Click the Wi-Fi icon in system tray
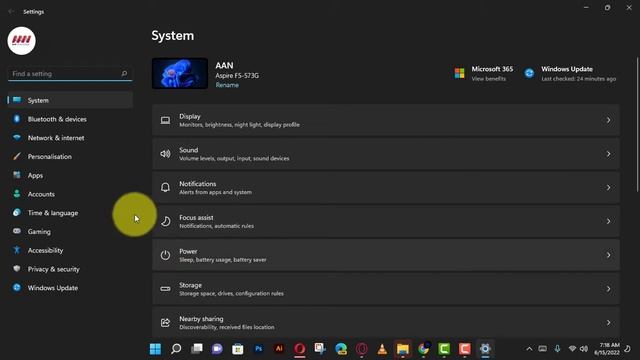The image size is (640, 360). coord(572,349)
